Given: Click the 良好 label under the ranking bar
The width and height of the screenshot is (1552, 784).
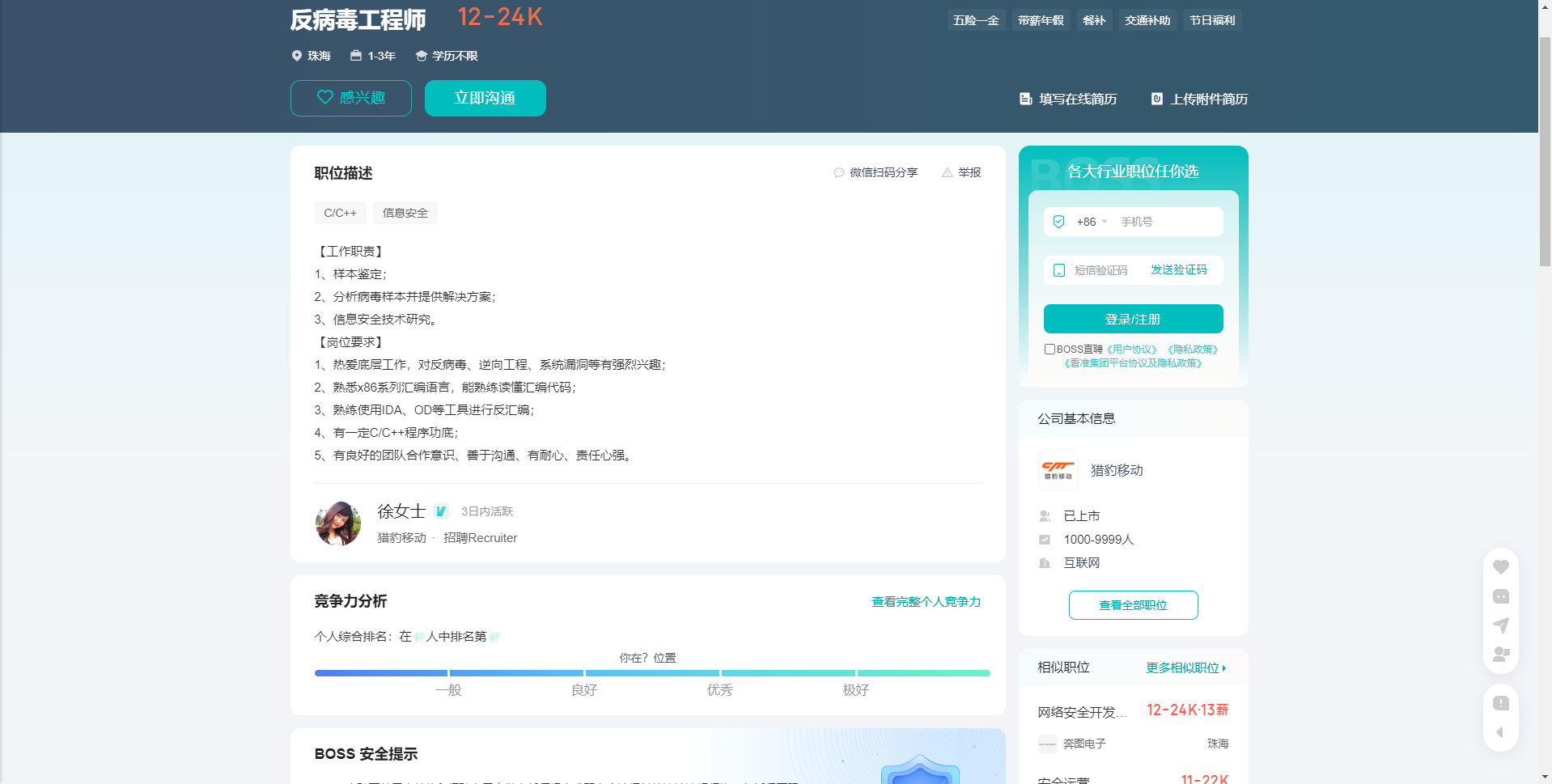Looking at the screenshot, I should coord(584,690).
